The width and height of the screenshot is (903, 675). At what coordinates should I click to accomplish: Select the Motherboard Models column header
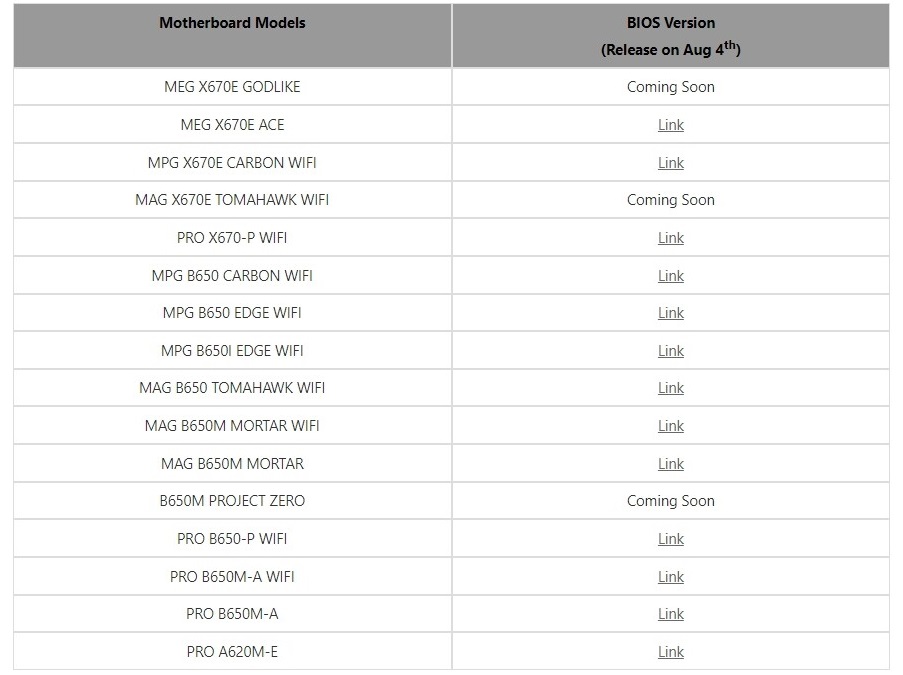point(232,23)
